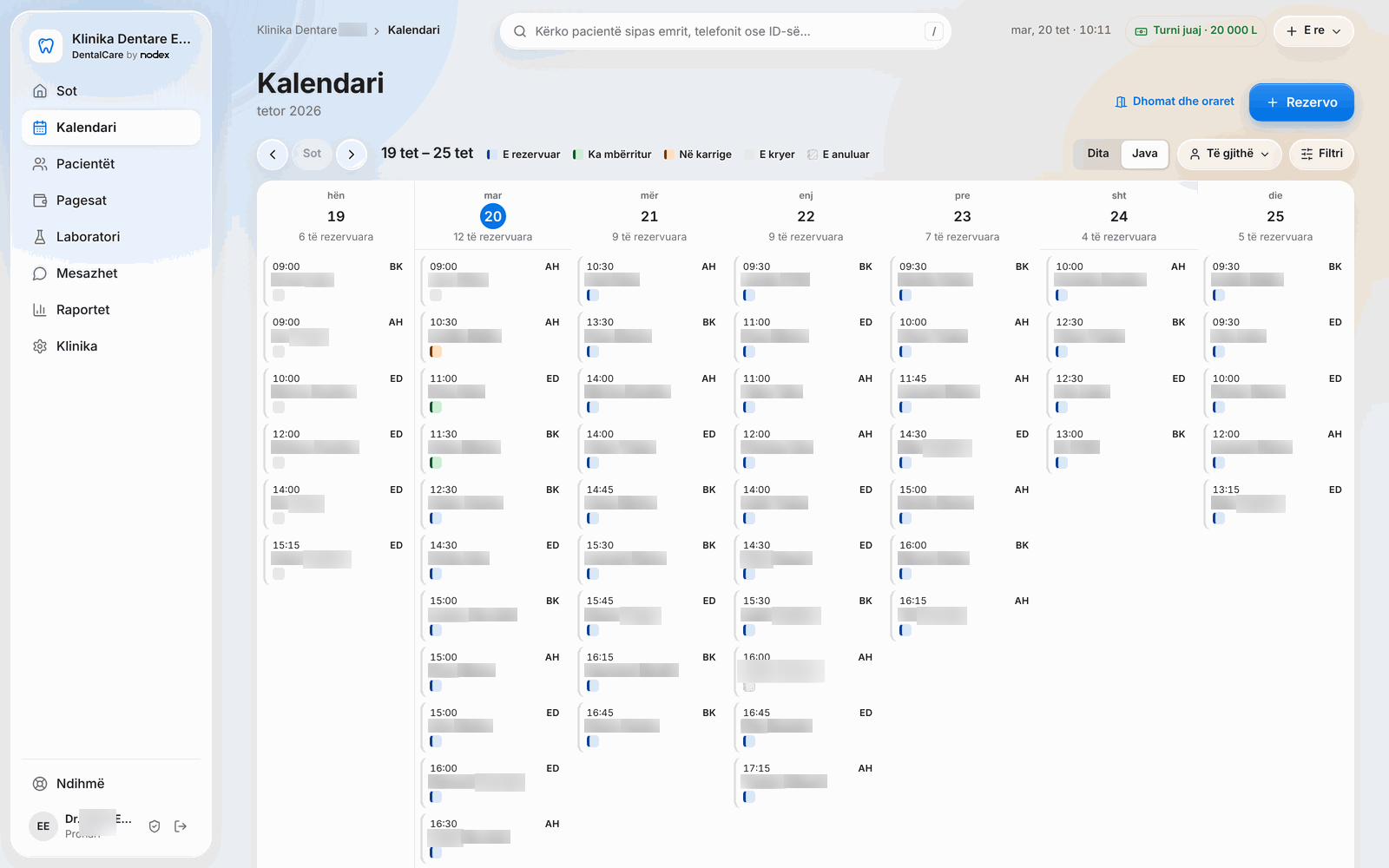Click the Ka mbërritur legend label

[619, 155]
